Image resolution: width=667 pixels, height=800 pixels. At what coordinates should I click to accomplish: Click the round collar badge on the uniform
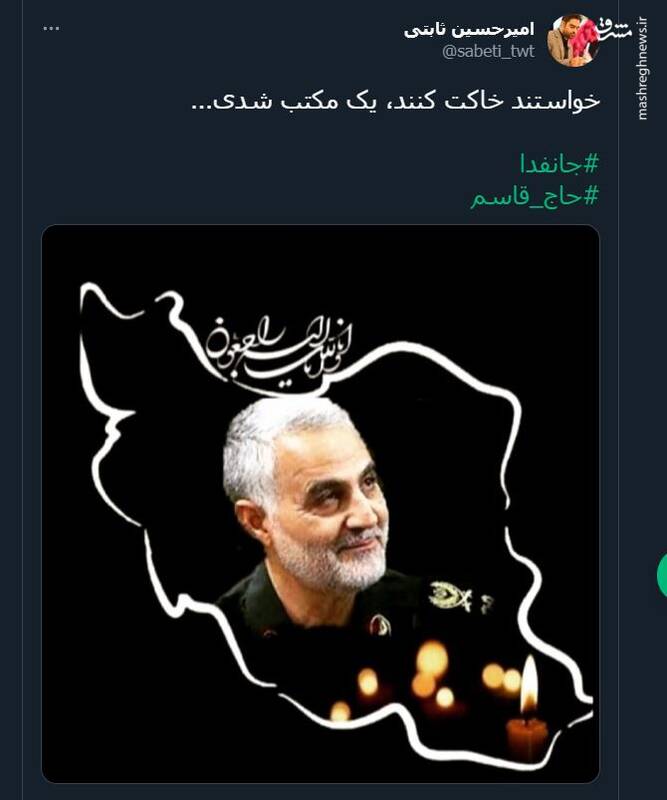380,625
